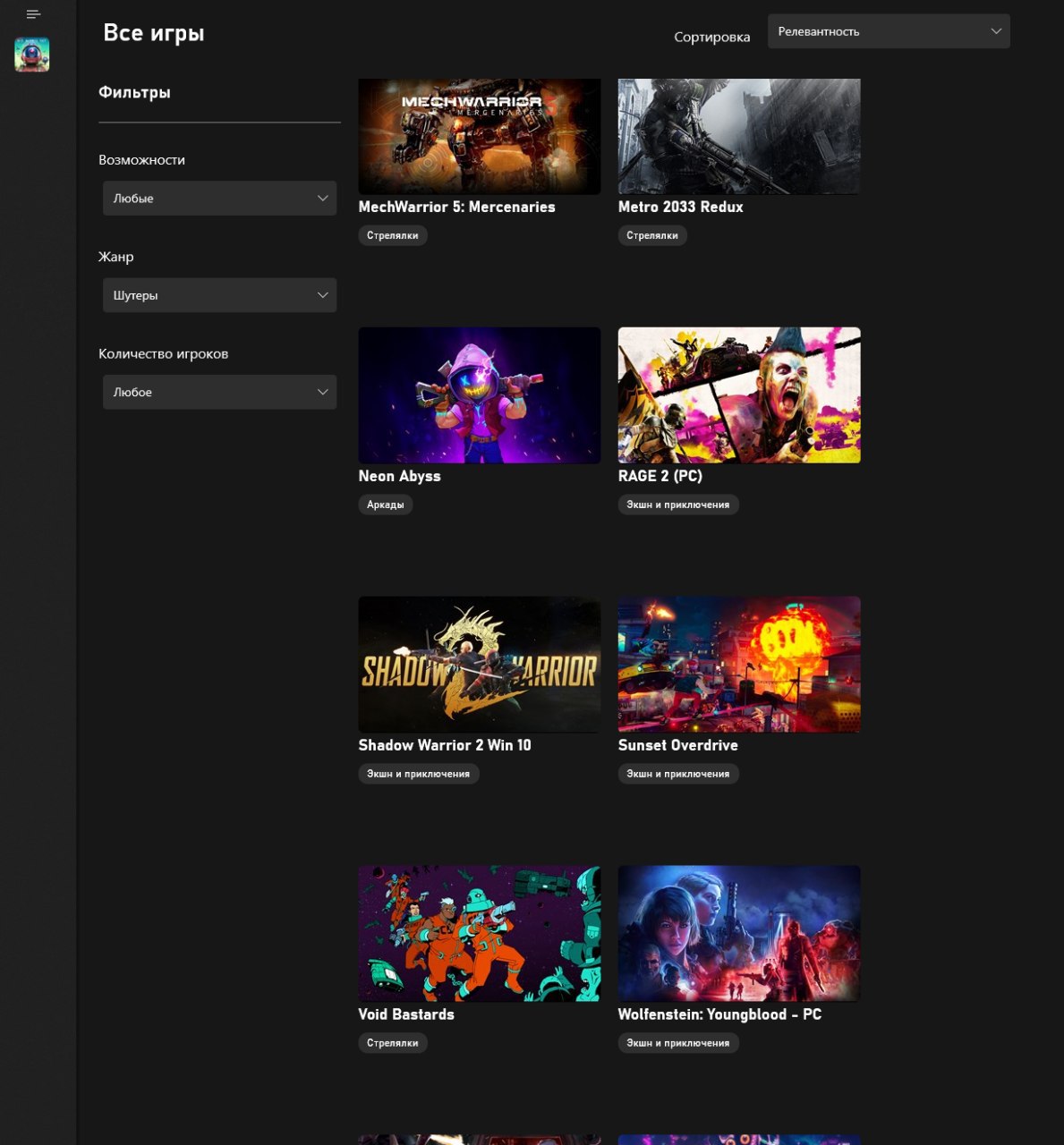Screen dimensions: 1064x1145
Task: Select the Neon Abyss game thumbnail
Action: tap(480, 395)
